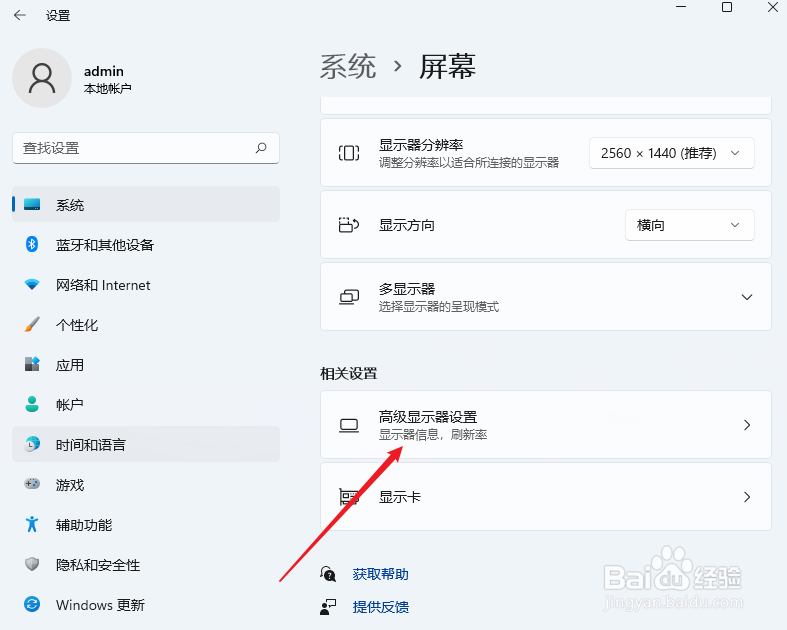787x630 pixels.
Task: Open Windows 更新 settings page
Action: tap(146, 604)
